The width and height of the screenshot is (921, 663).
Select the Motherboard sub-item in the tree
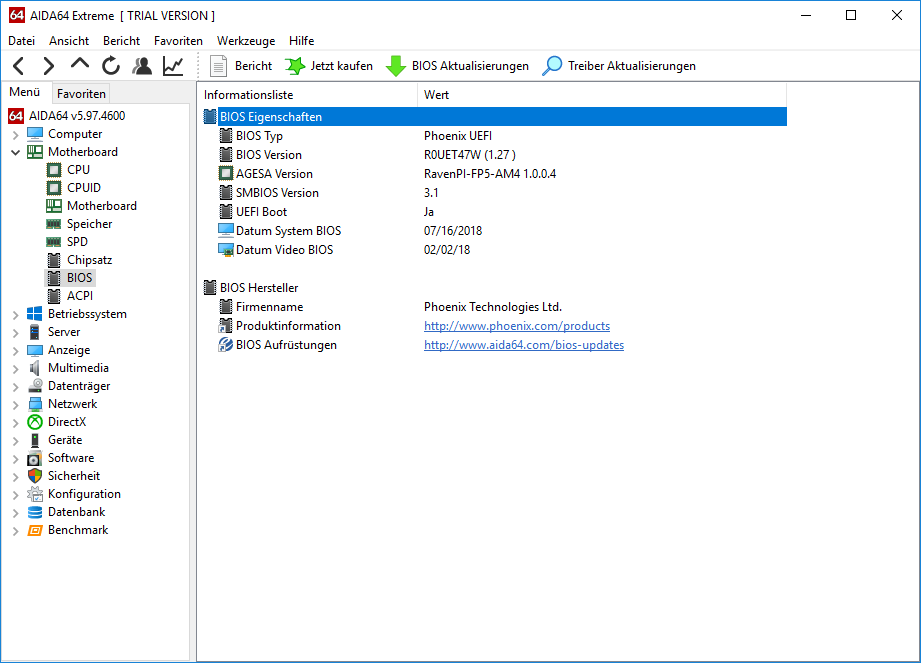pyautogui.click(x=102, y=206)
